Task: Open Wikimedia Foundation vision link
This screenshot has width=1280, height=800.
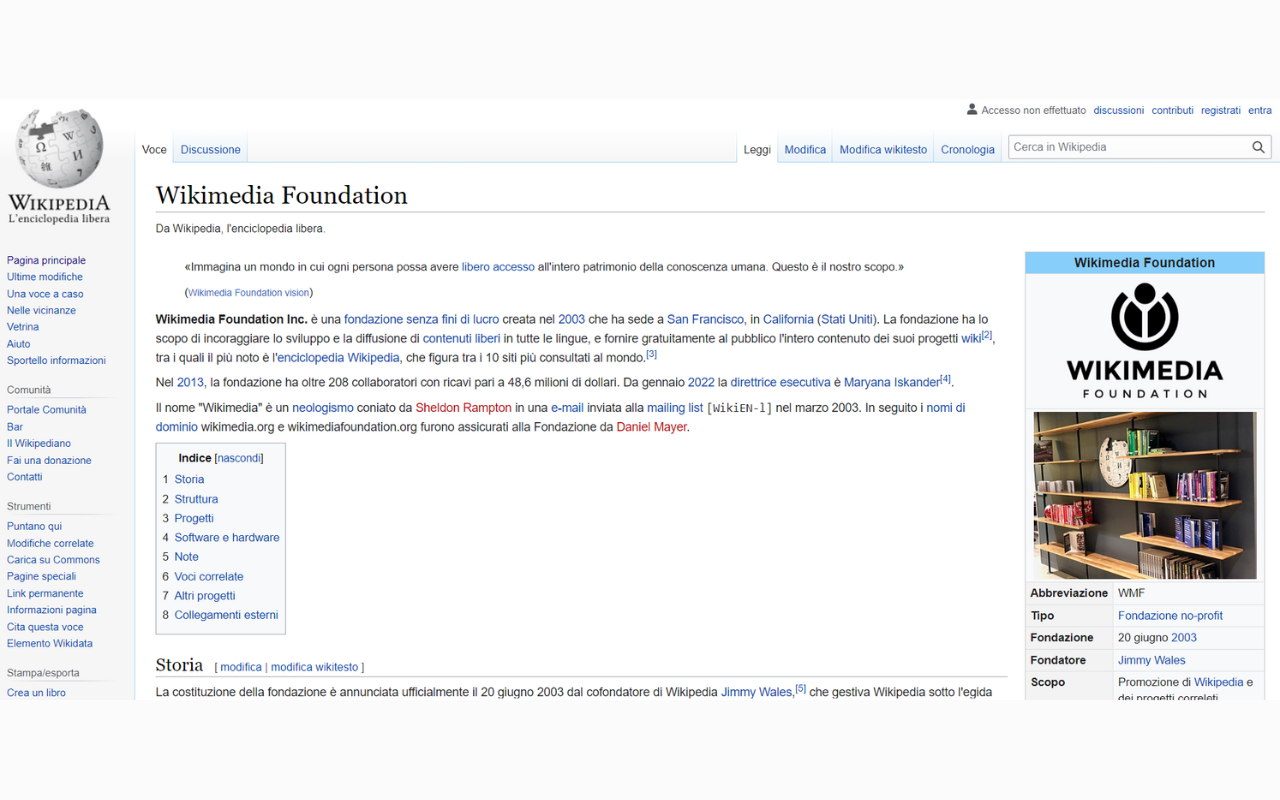Action: [x=249, y=293]
